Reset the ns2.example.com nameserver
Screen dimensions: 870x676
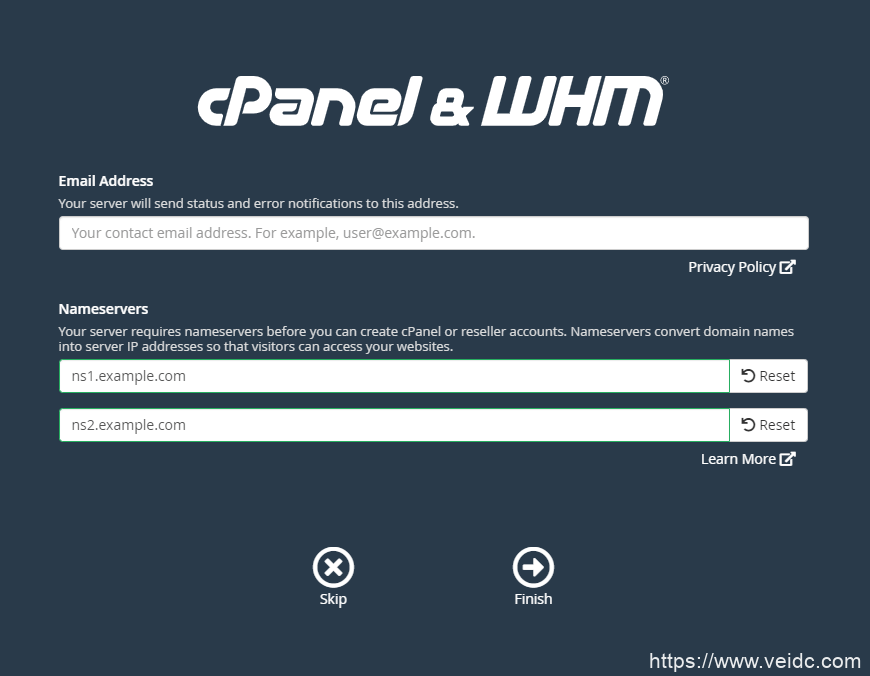768,425
